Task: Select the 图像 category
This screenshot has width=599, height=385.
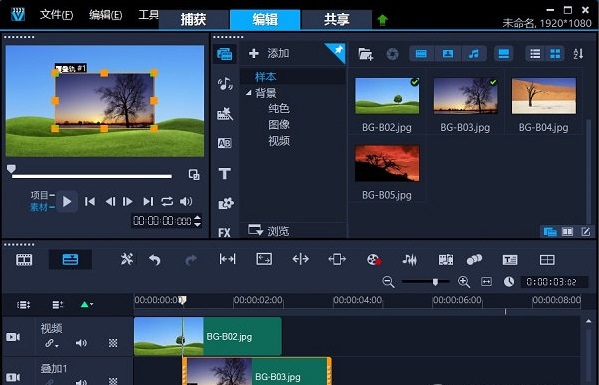Action: coord(279,125)
